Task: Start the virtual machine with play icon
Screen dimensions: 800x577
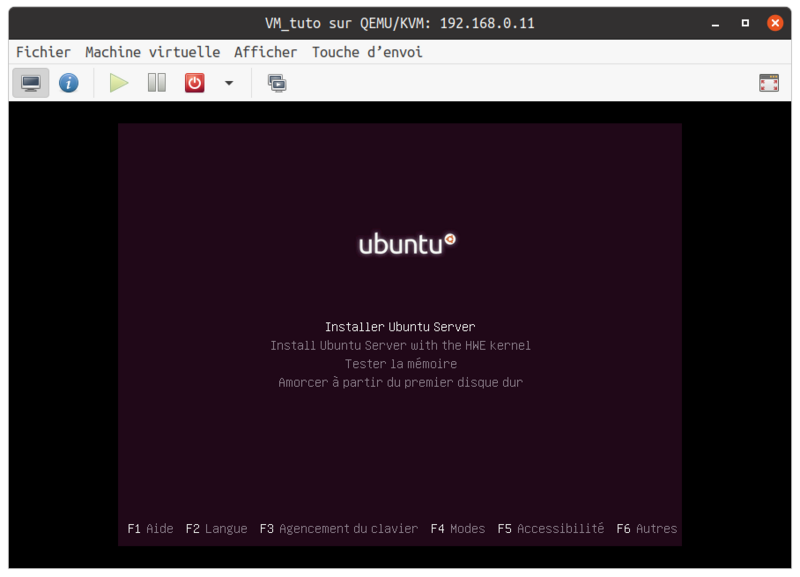Action: (x=119, y=83)
